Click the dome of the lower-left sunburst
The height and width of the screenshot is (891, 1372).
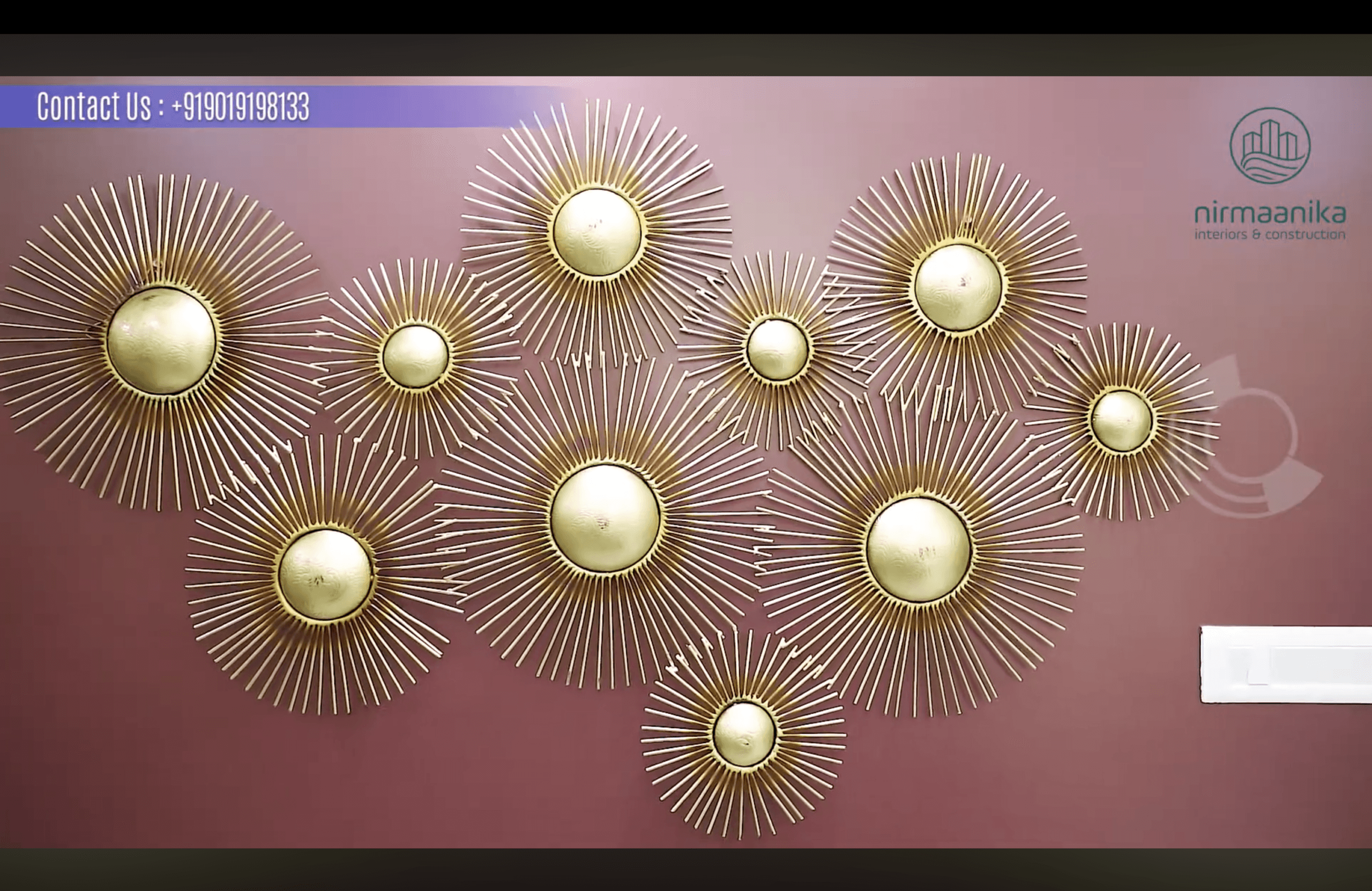(325, 574)
